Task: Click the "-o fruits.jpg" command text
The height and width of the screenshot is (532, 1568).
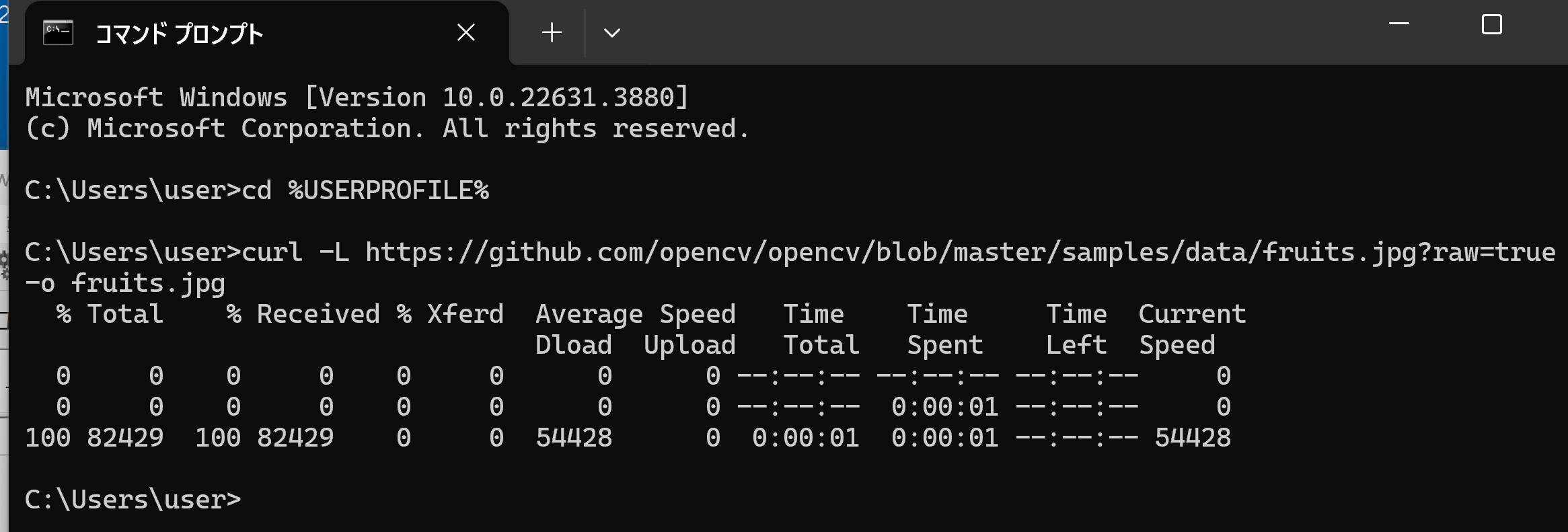Action: click(x=125, y=283)
